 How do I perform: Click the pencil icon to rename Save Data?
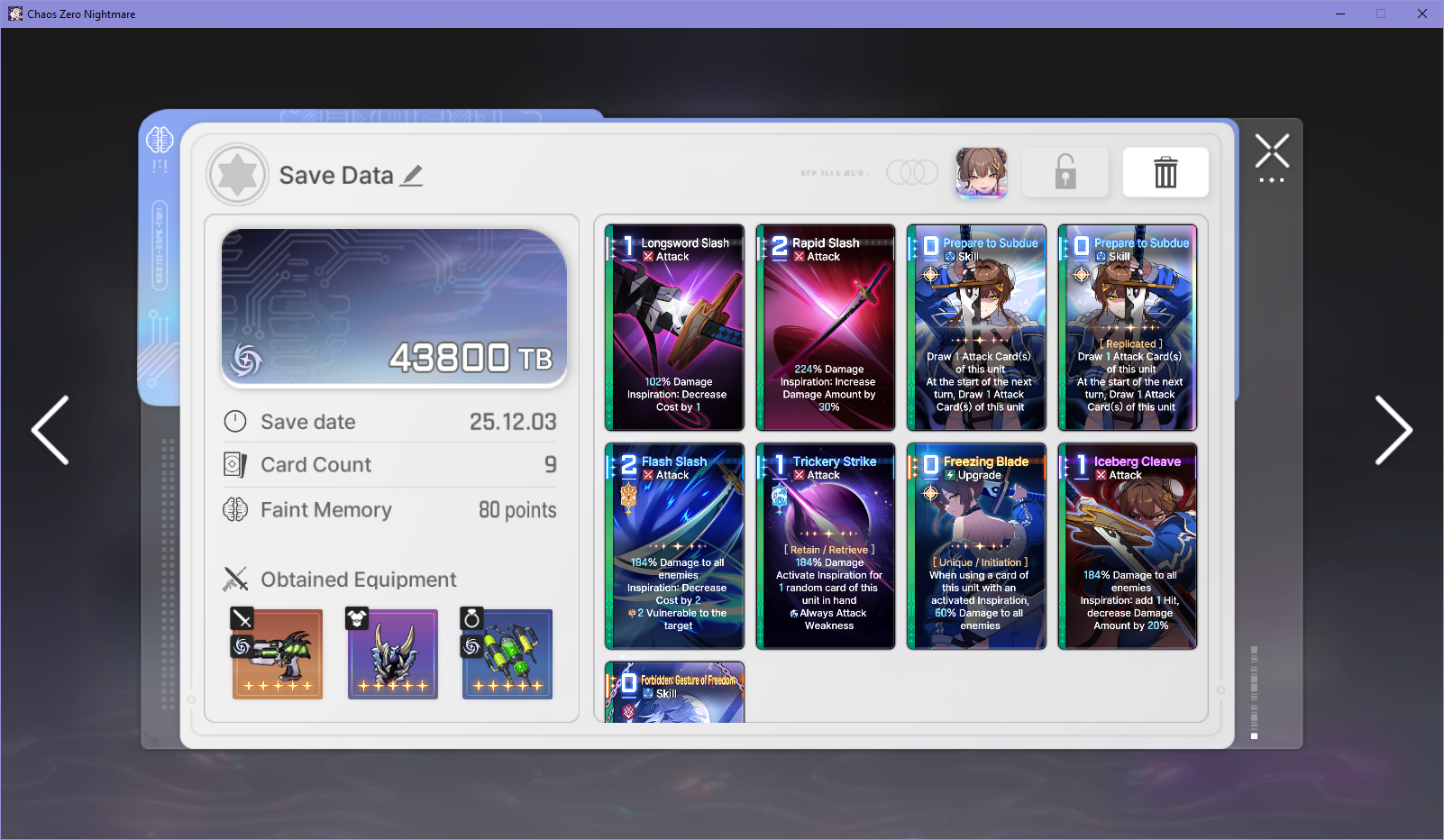coord(412,176)
